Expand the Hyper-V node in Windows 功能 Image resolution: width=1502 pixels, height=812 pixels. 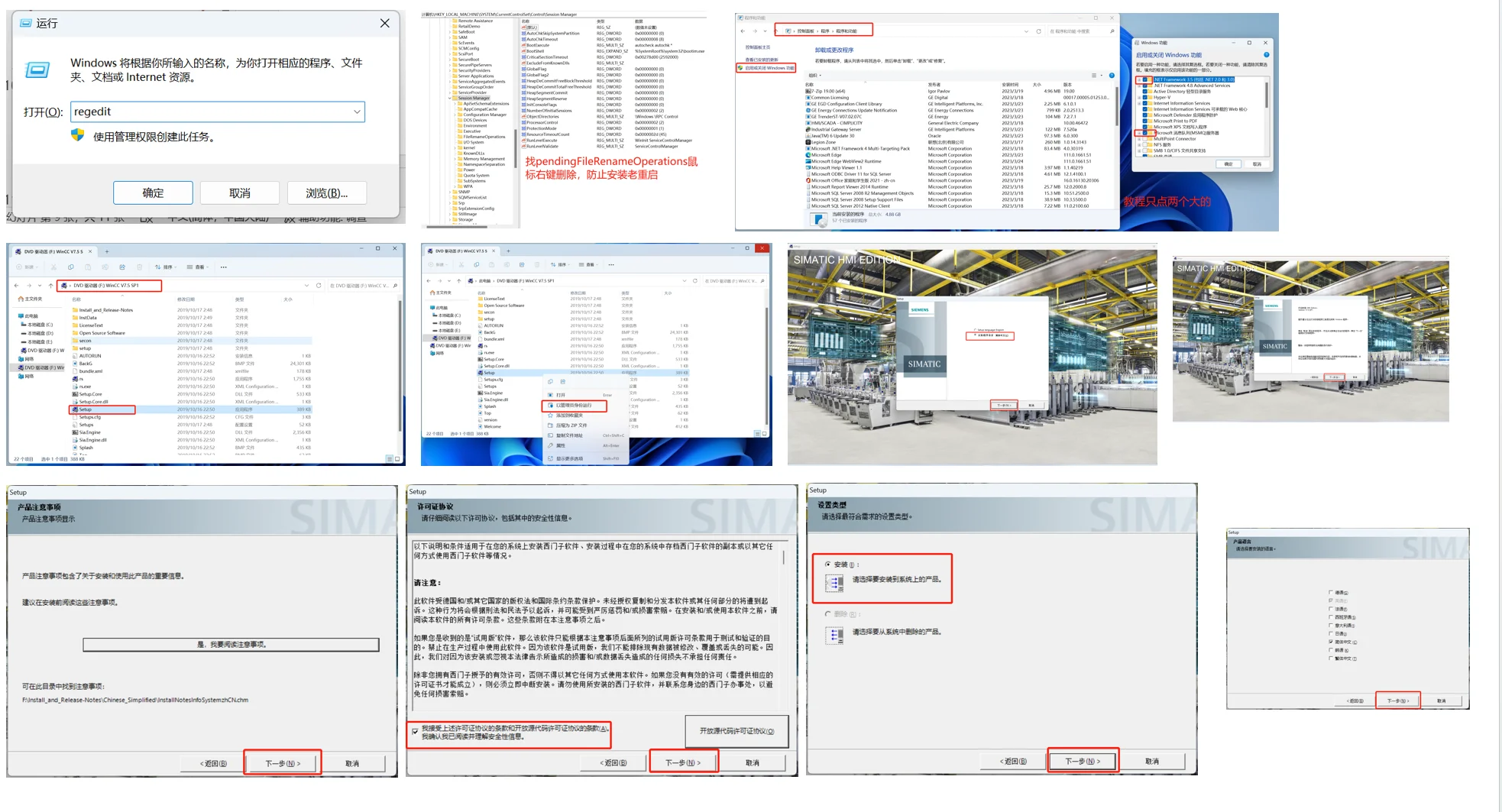[1139, 97]
